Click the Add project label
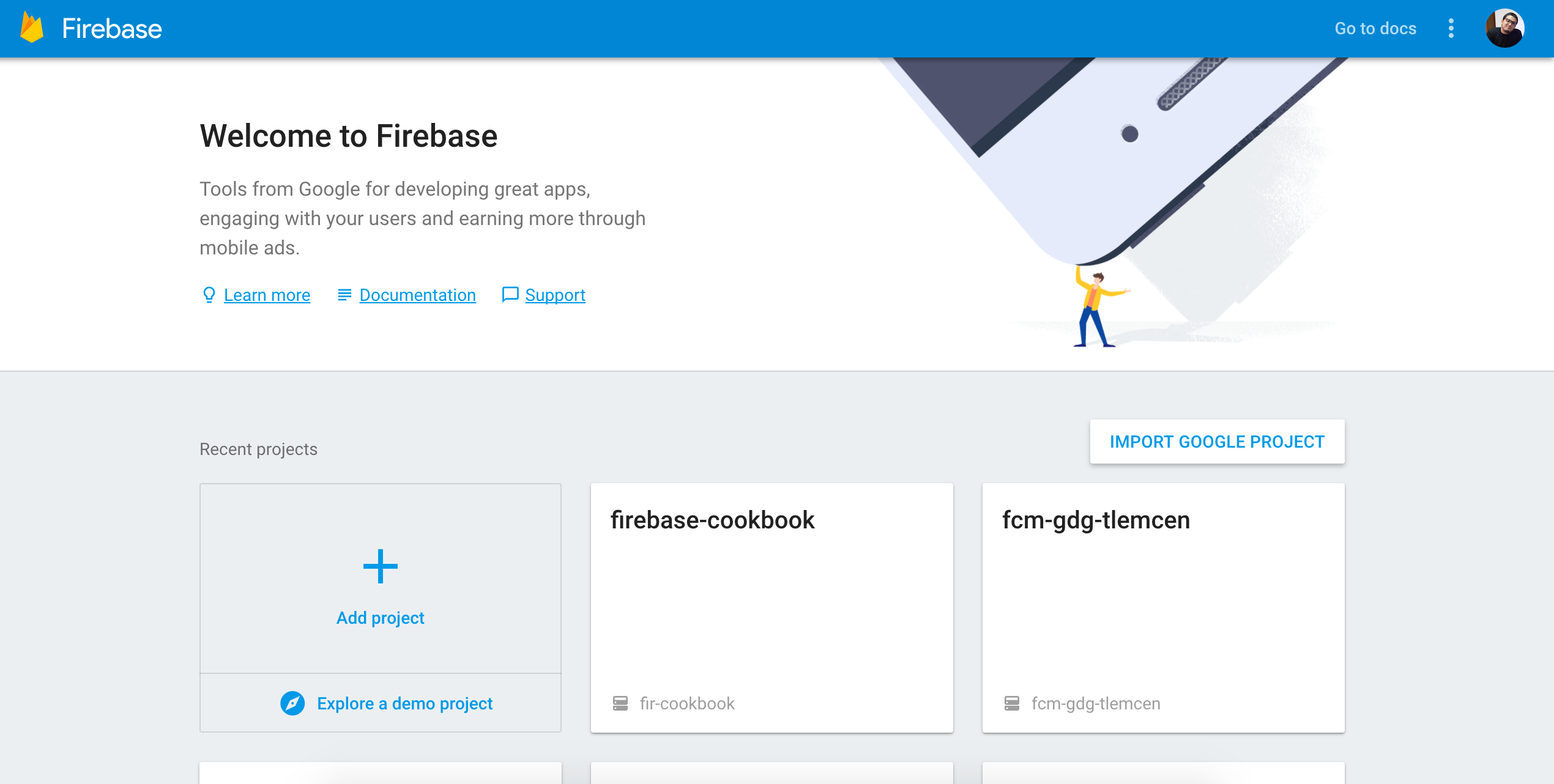 (380, 618)
